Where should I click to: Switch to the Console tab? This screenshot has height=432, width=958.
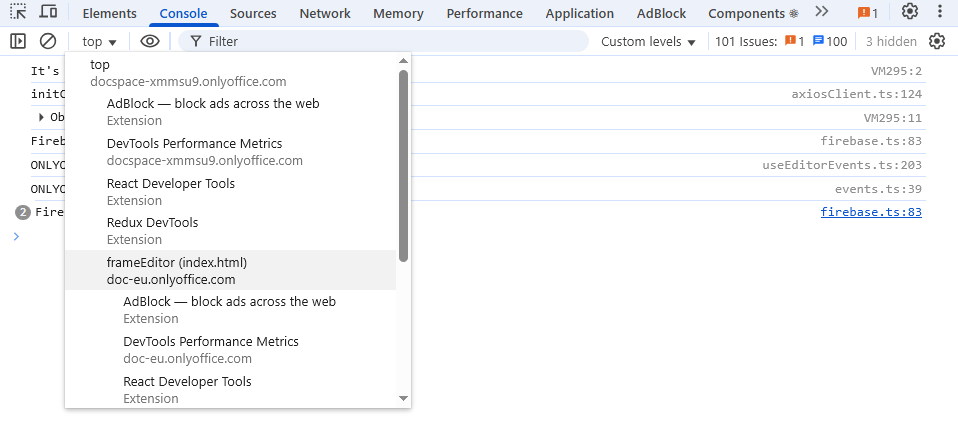(x=183, y=13)
